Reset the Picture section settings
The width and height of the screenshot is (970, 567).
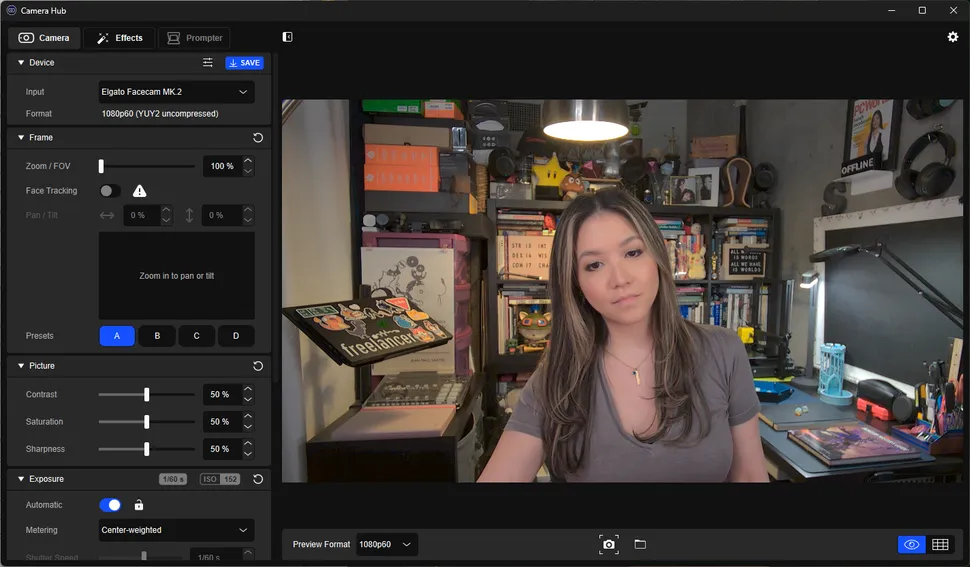click(258, 366)
